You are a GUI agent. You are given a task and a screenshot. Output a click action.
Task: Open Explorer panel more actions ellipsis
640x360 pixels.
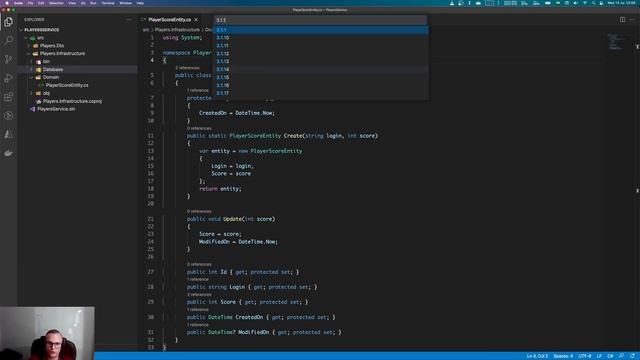pyautogui.click(x=129, y=19)
